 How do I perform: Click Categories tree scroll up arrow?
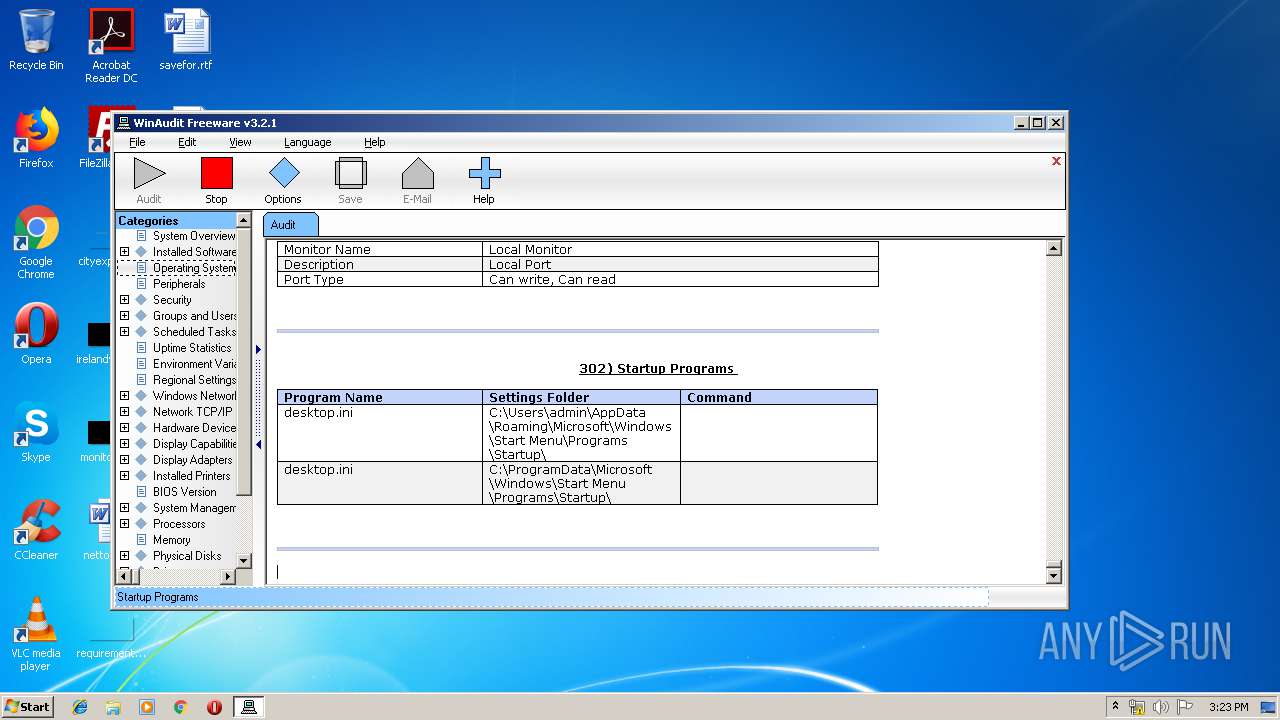pyautogui.click(x=243, y=220)
